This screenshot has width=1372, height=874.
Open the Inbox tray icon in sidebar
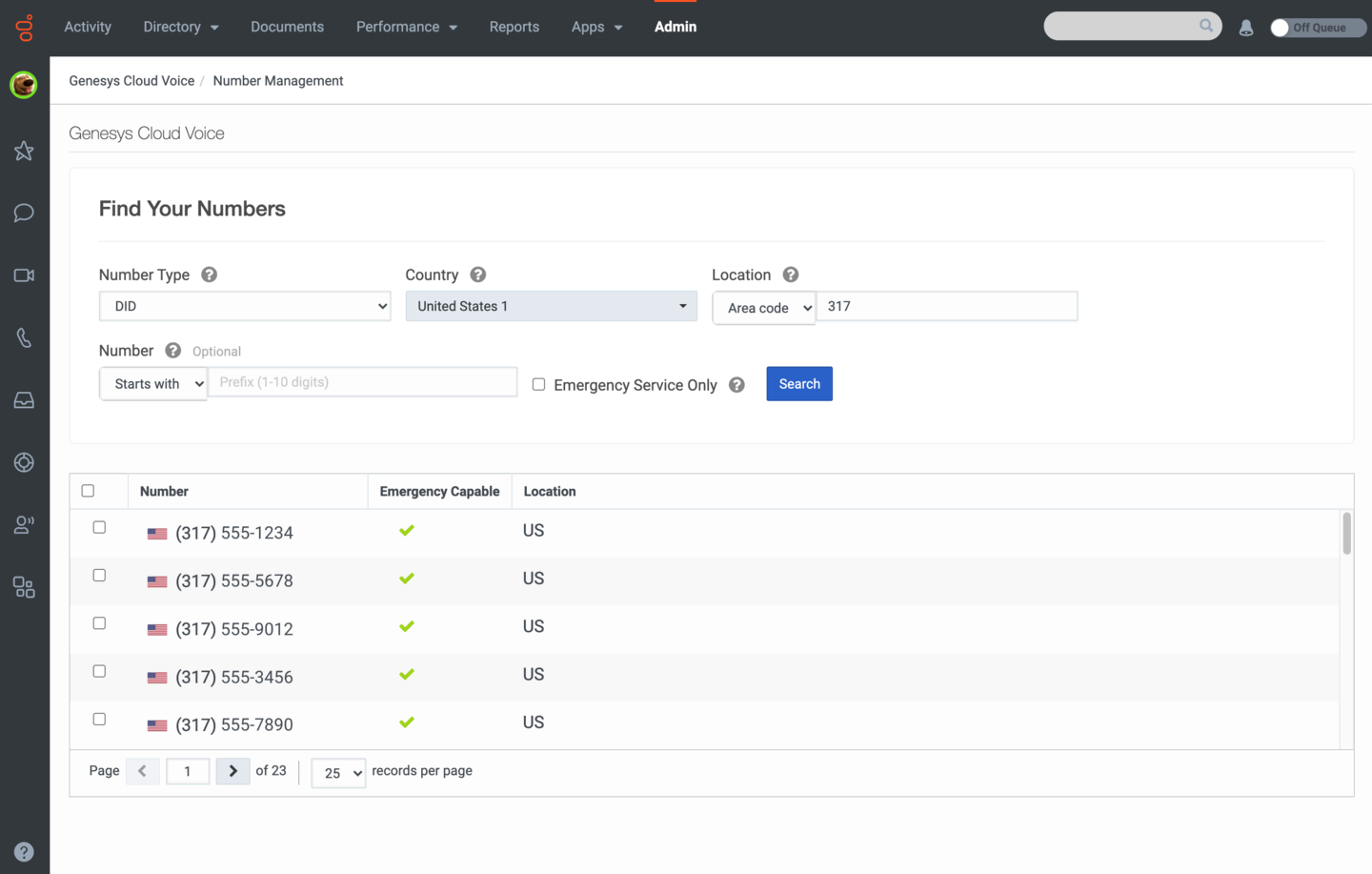[24, 400]
